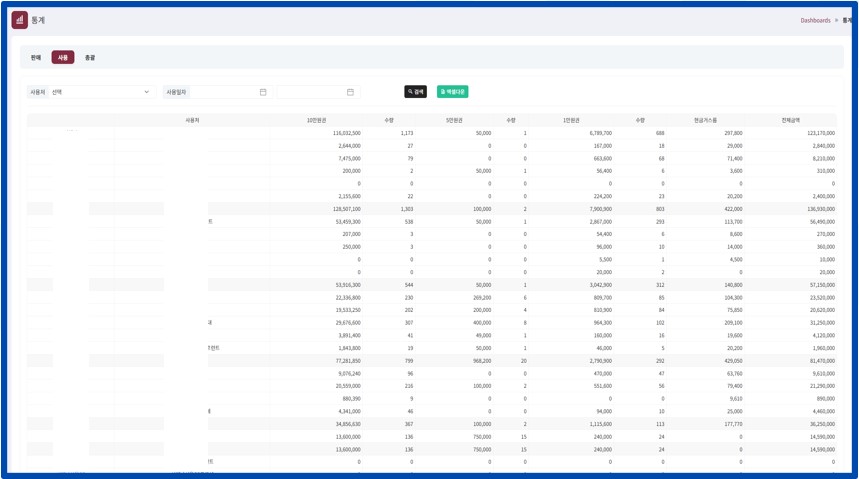Click the 통계 chart logo icon
Image resolution: width=859 pixels, height=479 pixels.
pos(20,19)
